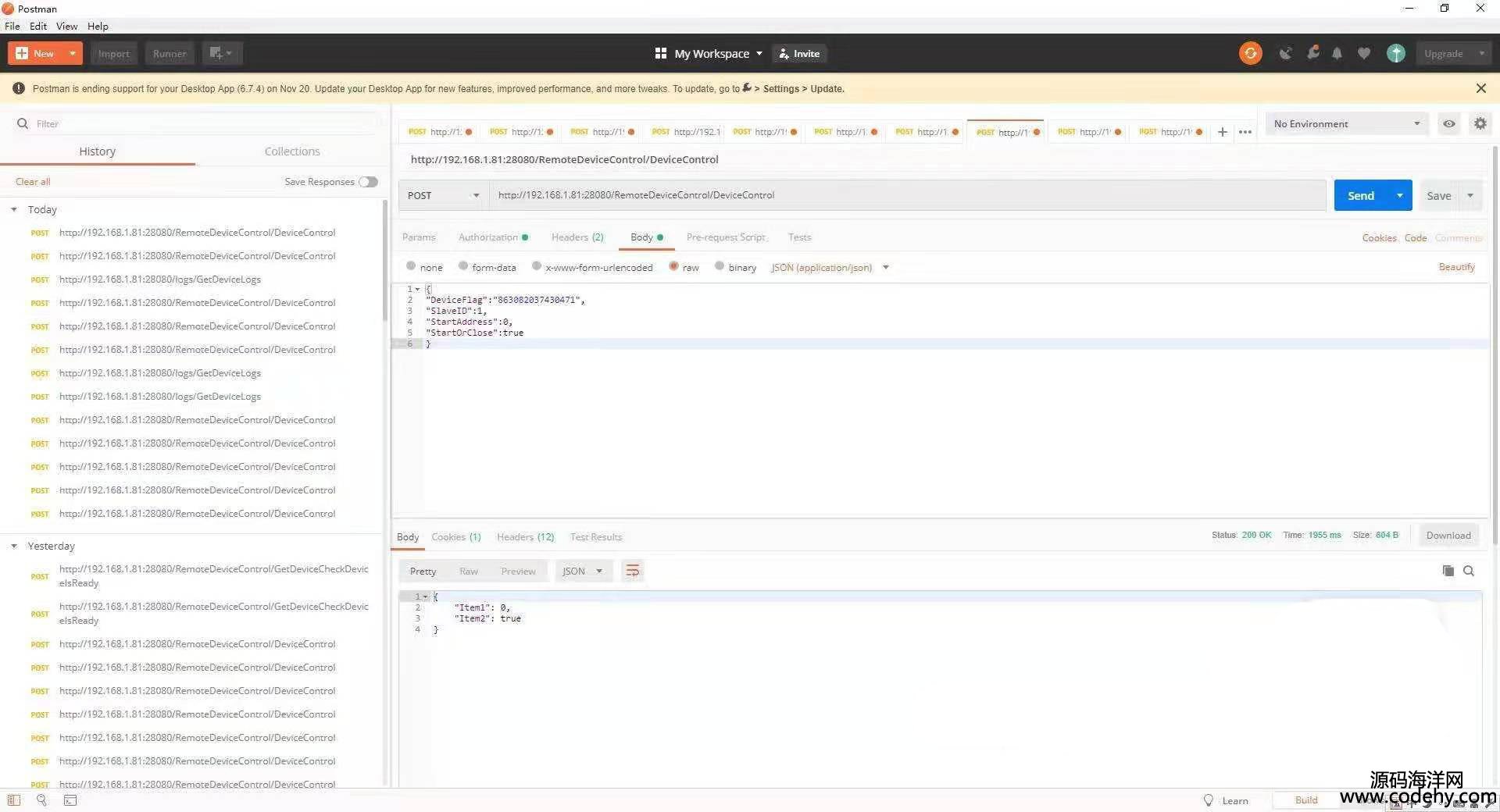1500x812 pixels.
Task: Click the Beautify link
Action: [x=1456, y=267]
